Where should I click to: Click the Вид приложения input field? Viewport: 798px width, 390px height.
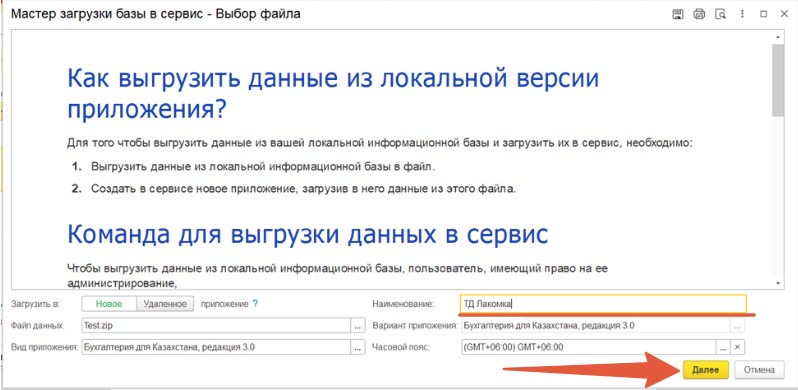[216, 347]
